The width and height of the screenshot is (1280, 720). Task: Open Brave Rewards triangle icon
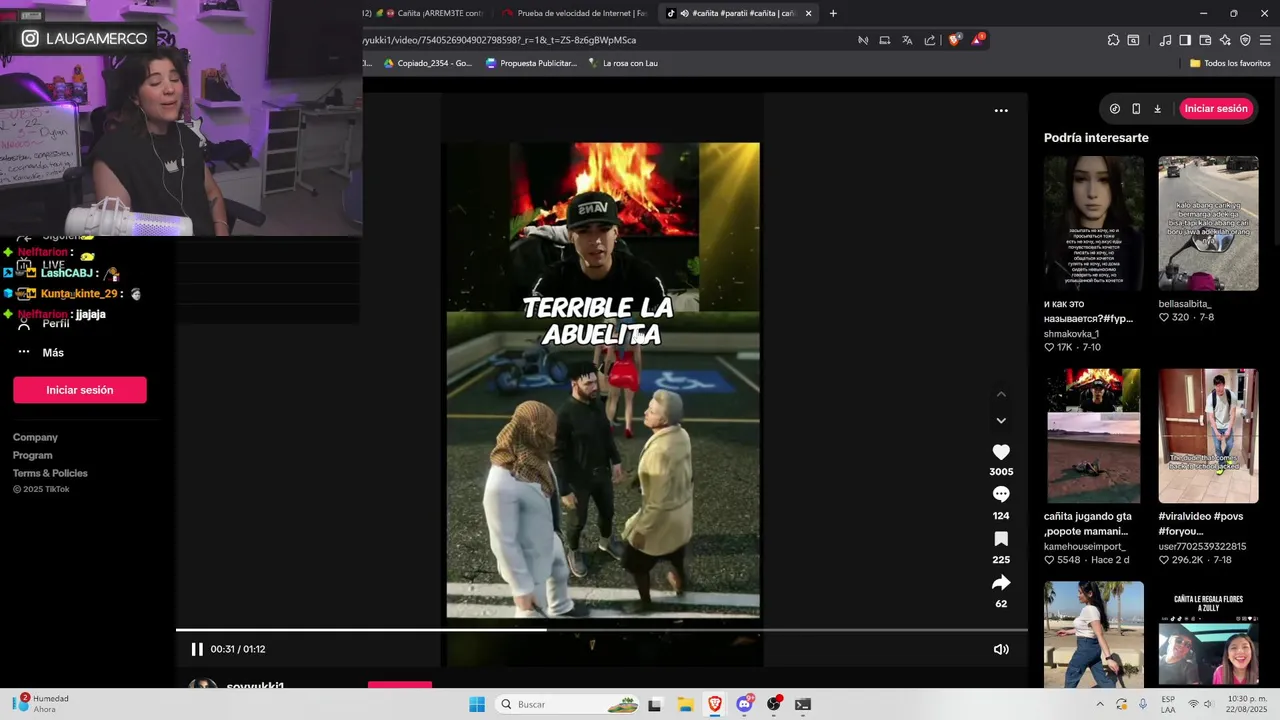click(x=978, y=40)
